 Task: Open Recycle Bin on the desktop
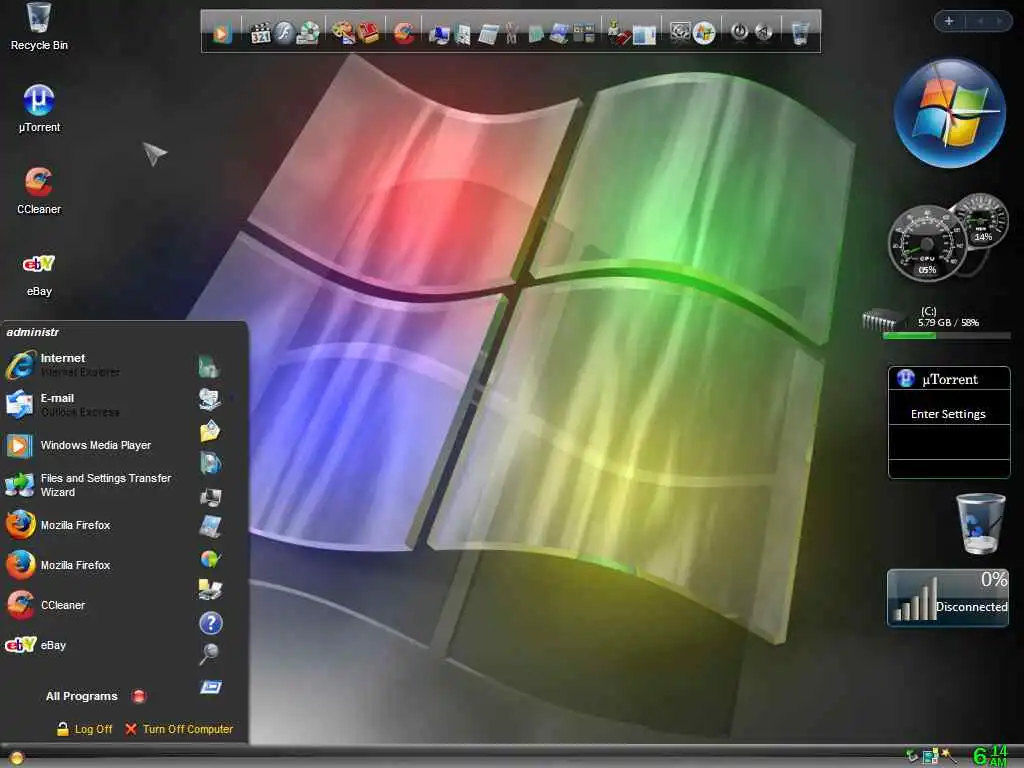(x=39, y=27)
